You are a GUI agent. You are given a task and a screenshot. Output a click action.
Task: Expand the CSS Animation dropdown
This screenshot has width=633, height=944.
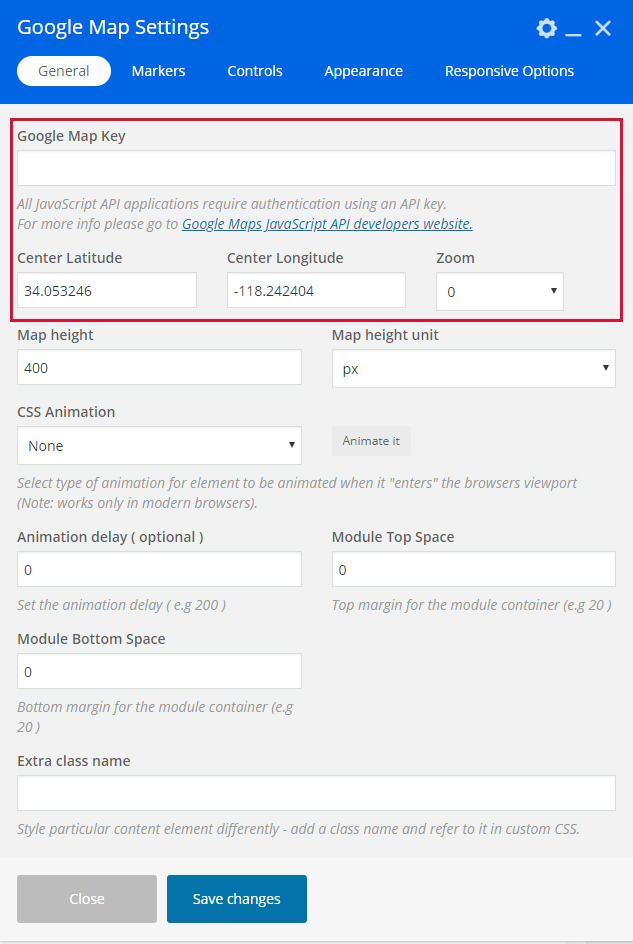point(159,446)
